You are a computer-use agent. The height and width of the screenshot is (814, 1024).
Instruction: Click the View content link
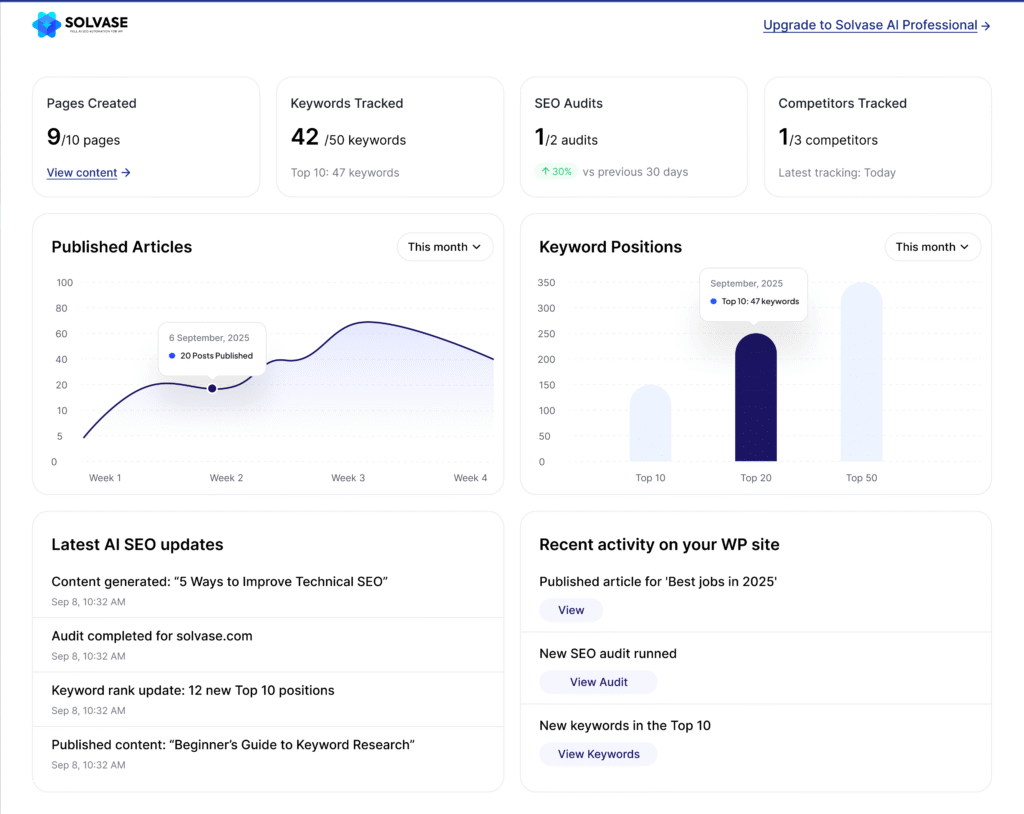click(x=88, y=172)
